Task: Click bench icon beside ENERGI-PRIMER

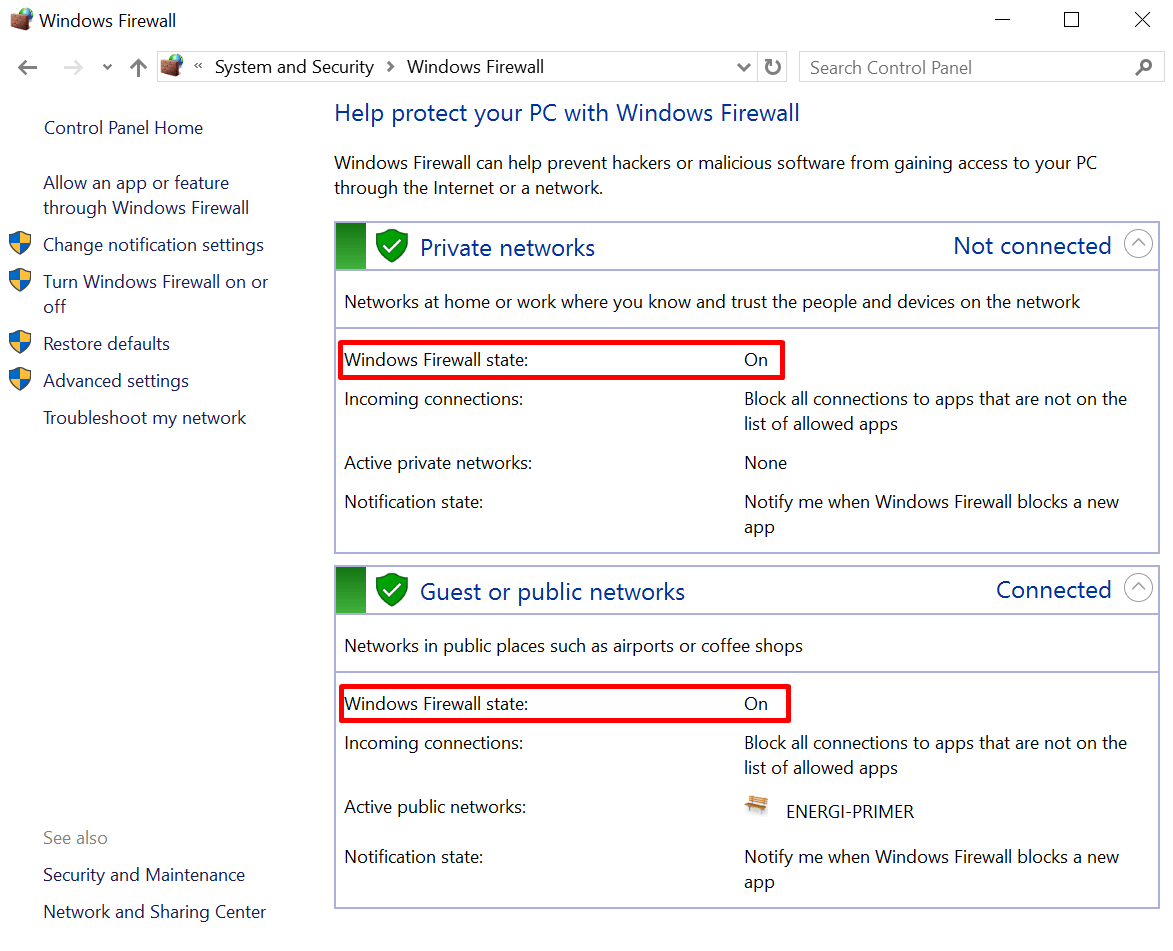Action: pyautogui.click(x=756, y=805)
